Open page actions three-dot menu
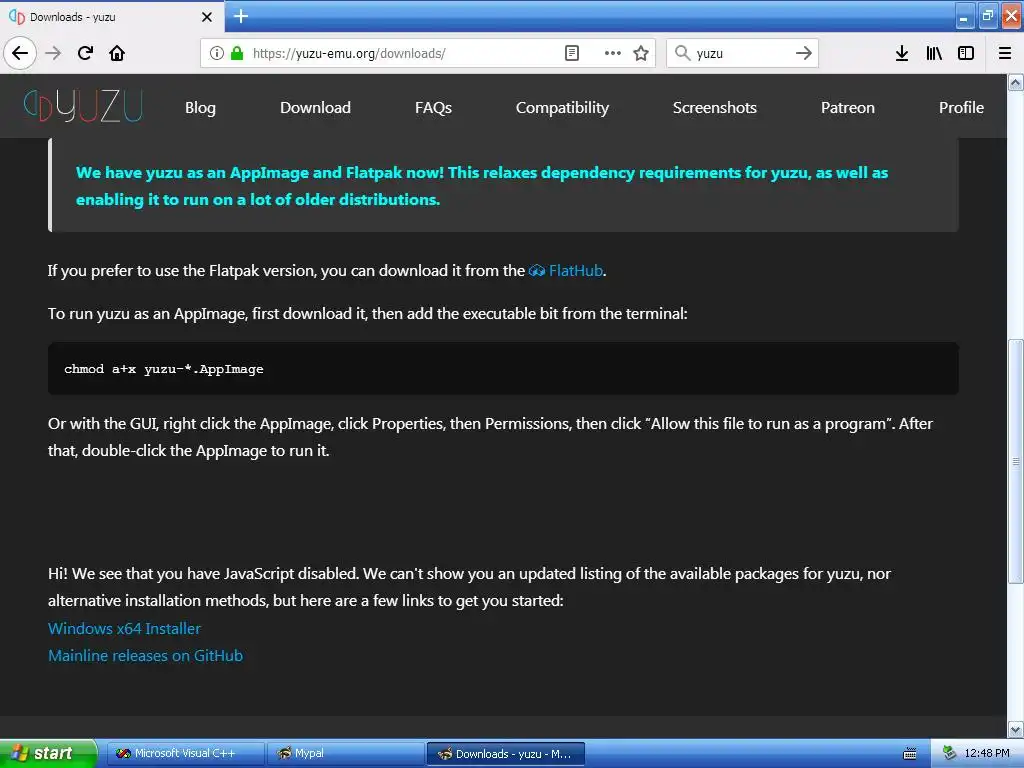This screenshot has height=768, width=1024. (613, 53)
